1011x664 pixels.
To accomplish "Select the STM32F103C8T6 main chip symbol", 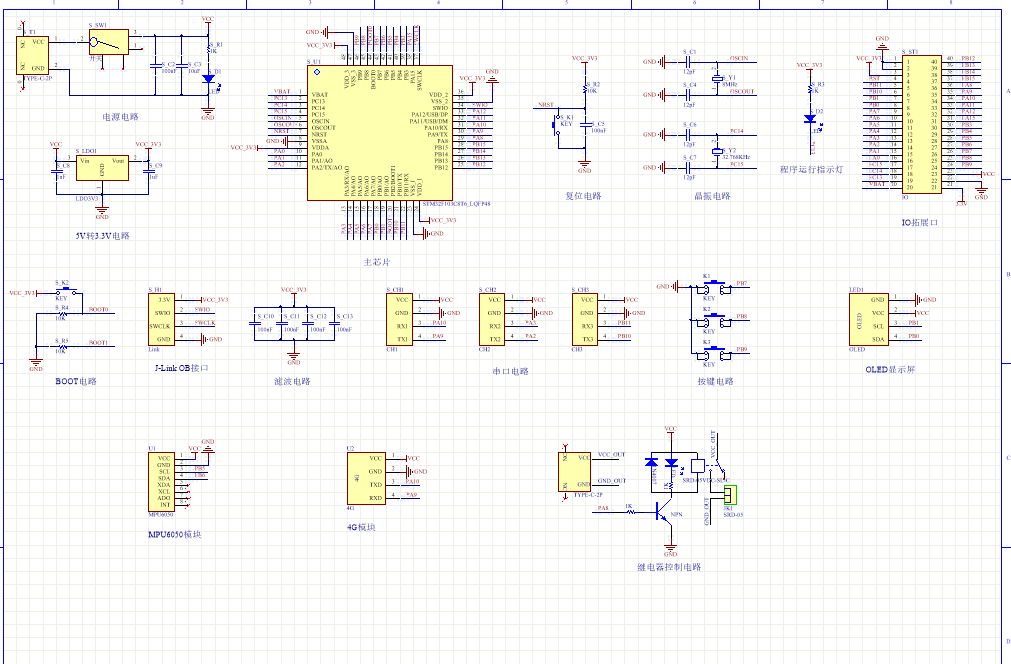I will 378,132.
